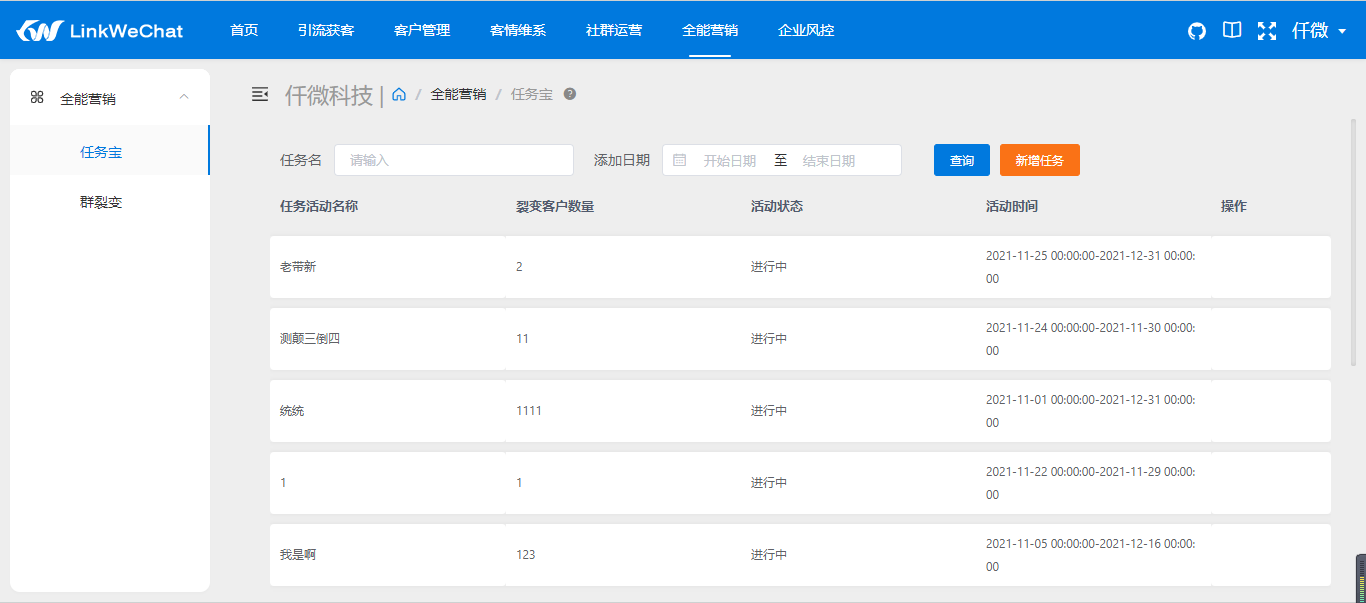Open 社群运营 top menu
The image size is (1366, 603).
click(614, 30)
